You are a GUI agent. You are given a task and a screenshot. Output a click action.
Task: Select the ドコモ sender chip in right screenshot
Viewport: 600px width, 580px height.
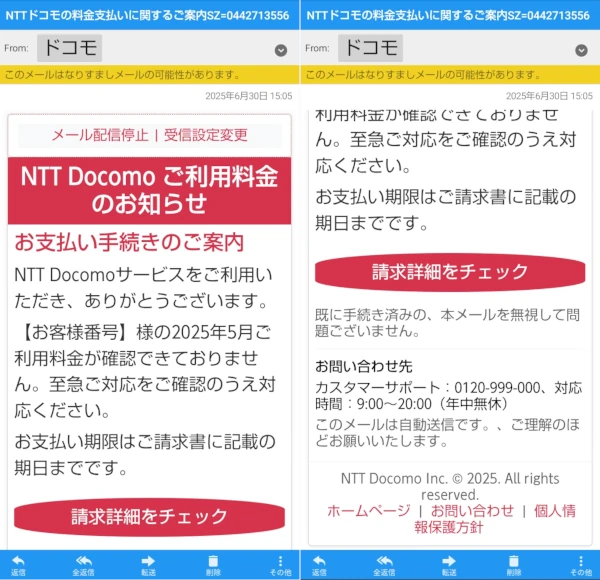(370, 48)
